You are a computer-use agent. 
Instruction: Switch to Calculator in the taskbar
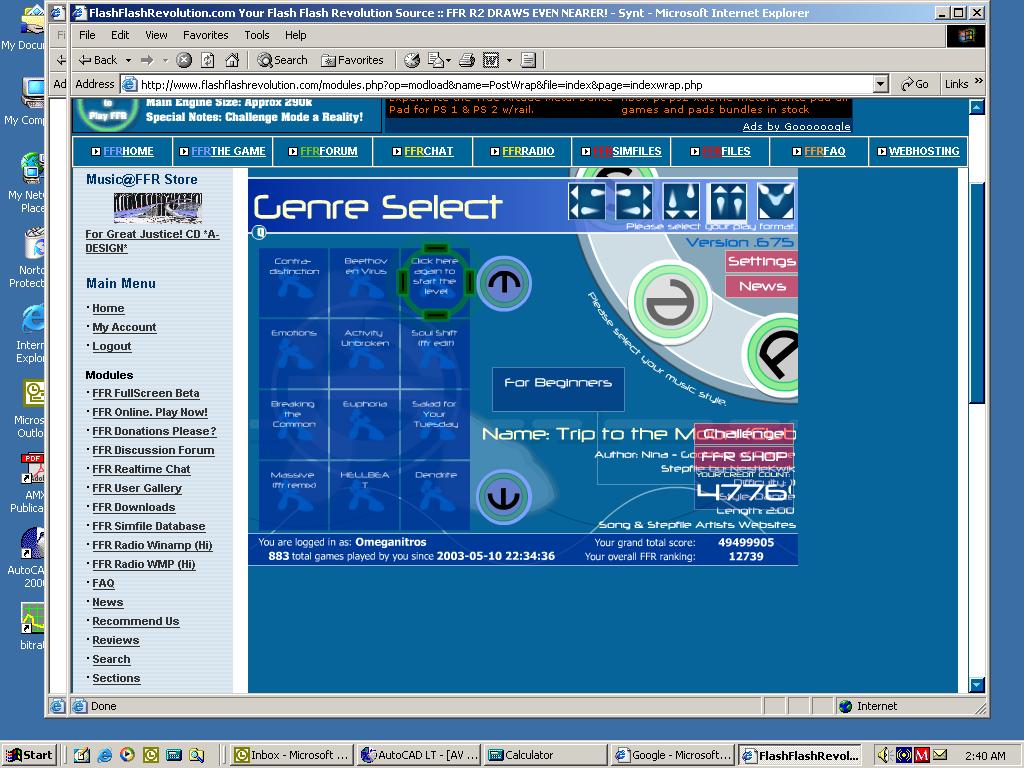coord(545,755)
